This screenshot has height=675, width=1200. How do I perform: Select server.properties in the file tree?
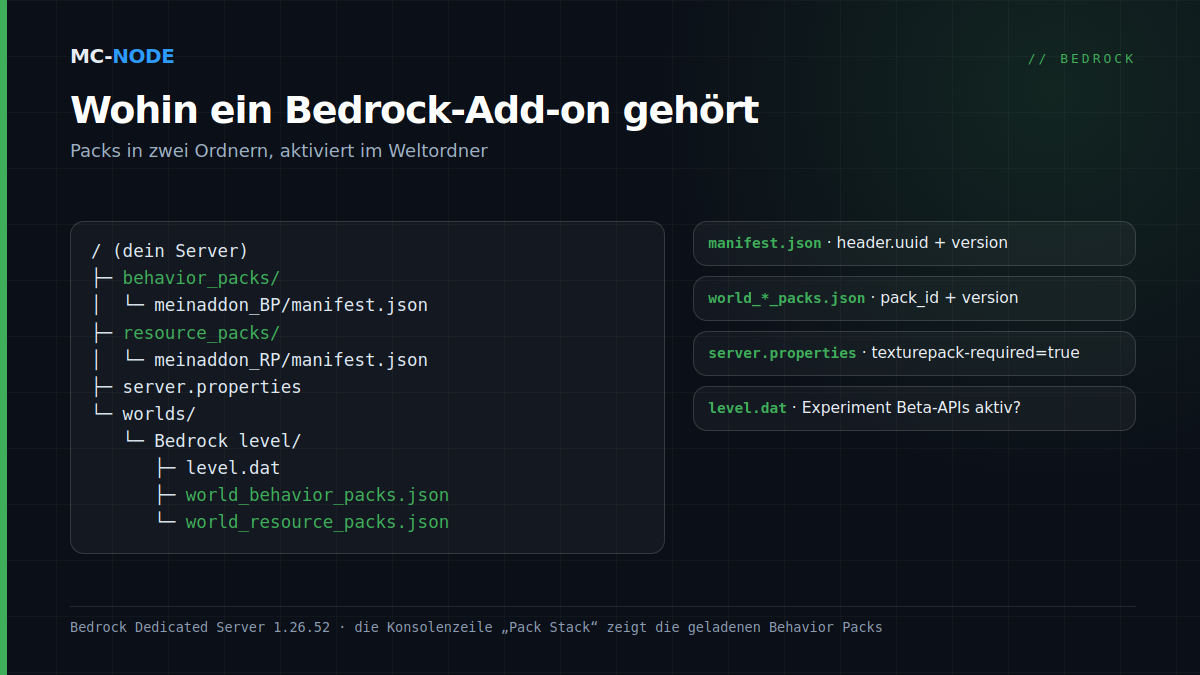212,386
